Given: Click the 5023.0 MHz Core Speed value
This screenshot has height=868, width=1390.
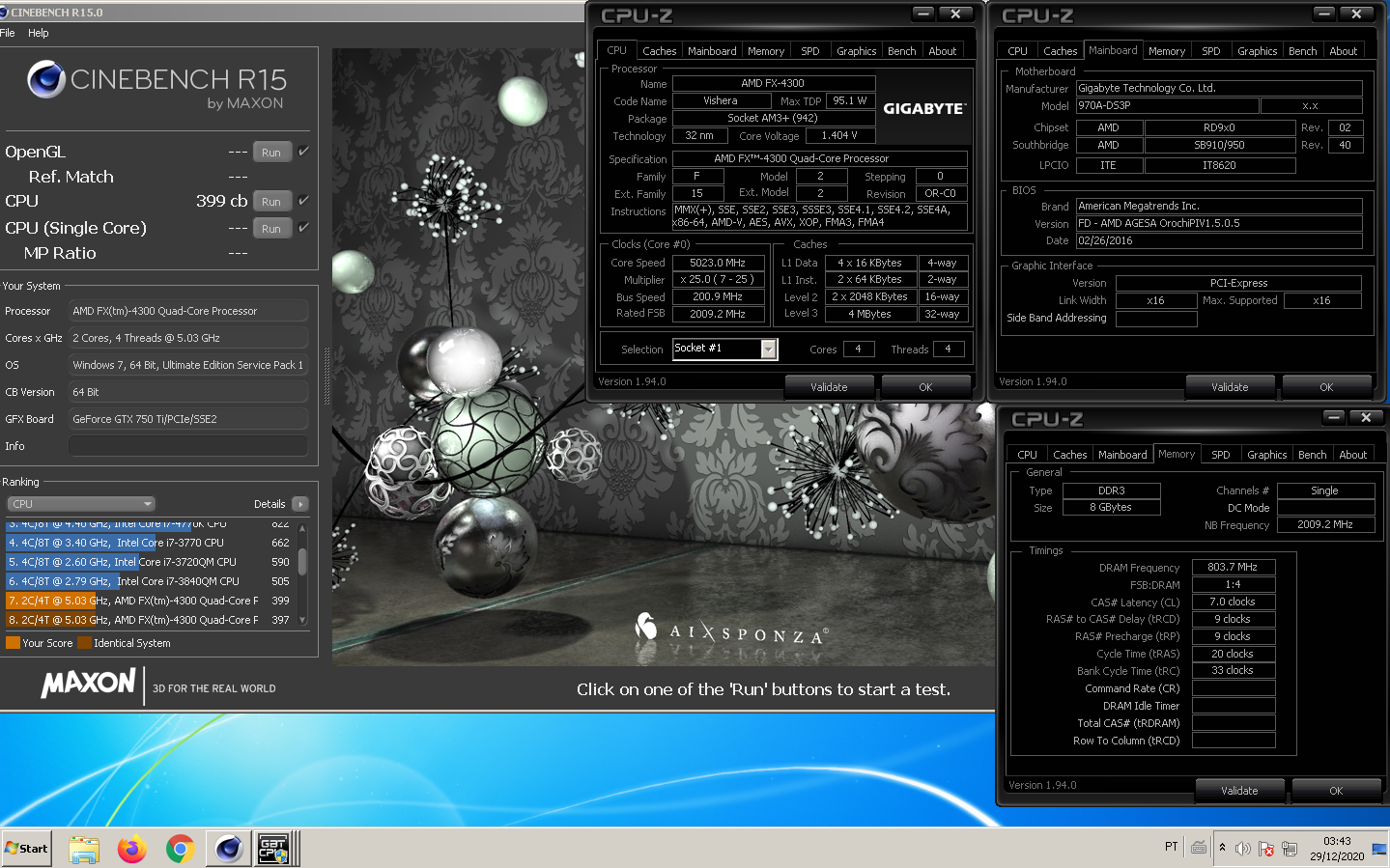Looking at the screenshot, I should pyautogui.click(x=718, y=263).
